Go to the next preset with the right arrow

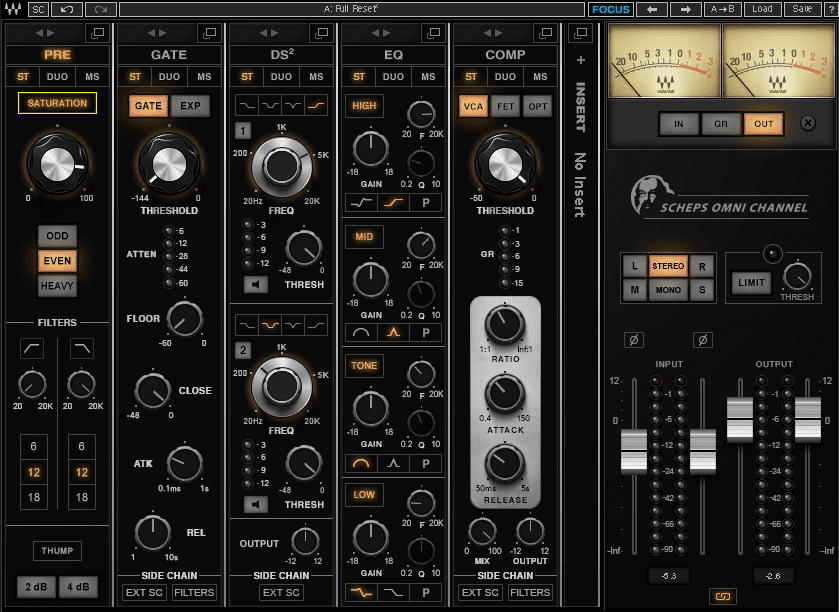pos(685,9)
